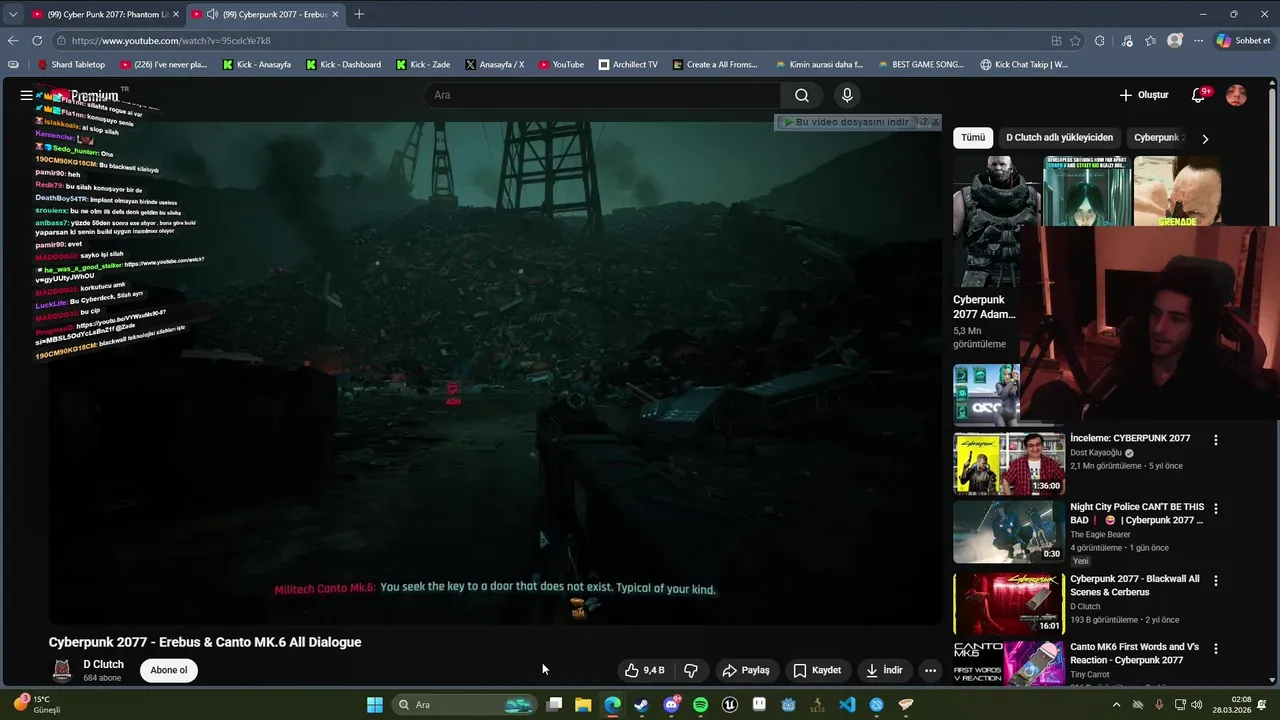Open BEST GAME SONG bookmark

tap(920, 64)
